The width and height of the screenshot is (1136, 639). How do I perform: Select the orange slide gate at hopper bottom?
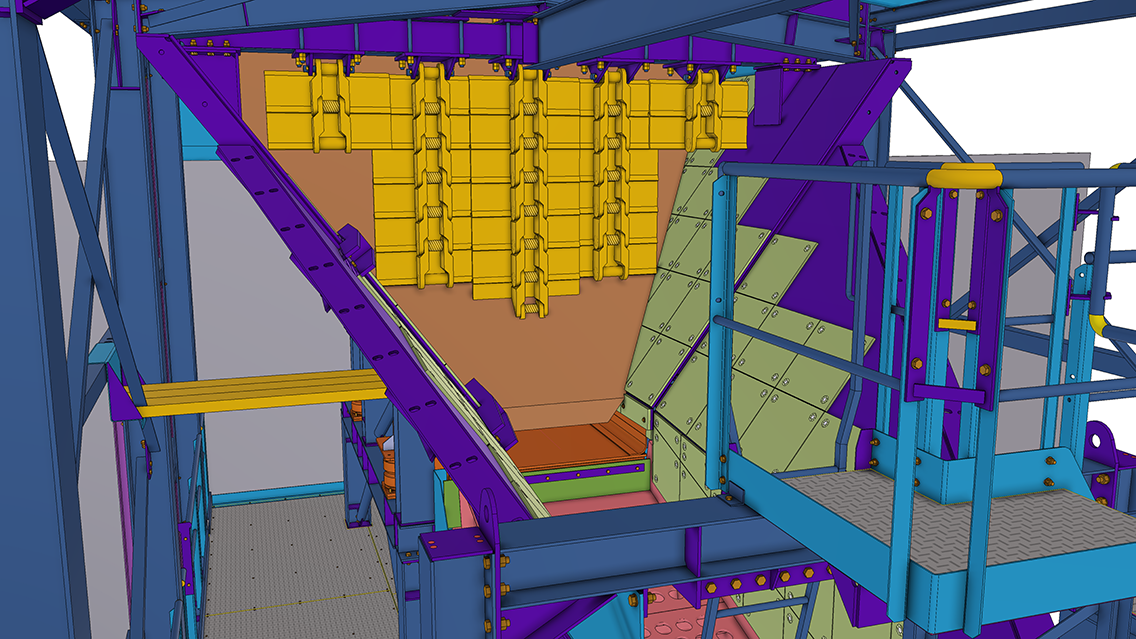(x=578, y=446)
